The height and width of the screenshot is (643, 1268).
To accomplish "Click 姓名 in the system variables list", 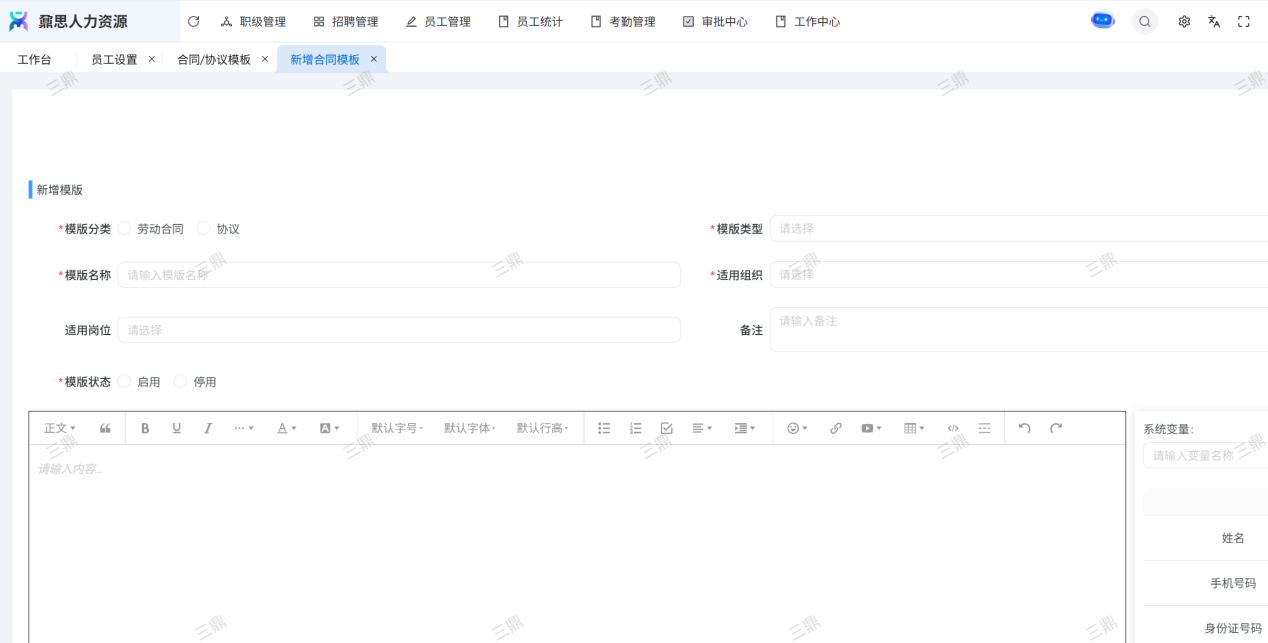I will tap(1232, 538).
